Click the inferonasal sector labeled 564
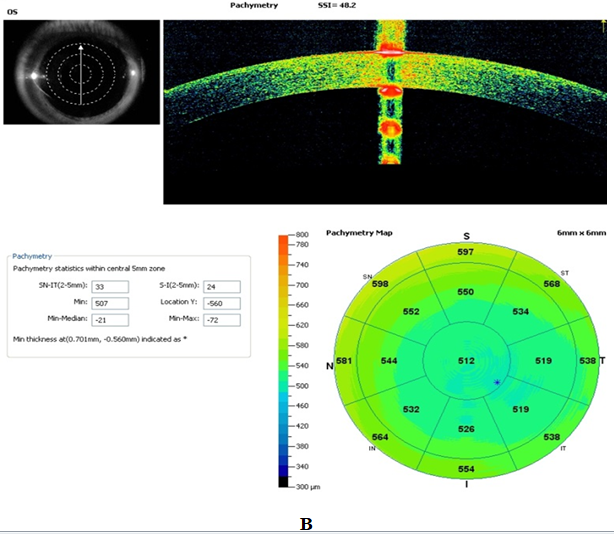 coord(380,437)
